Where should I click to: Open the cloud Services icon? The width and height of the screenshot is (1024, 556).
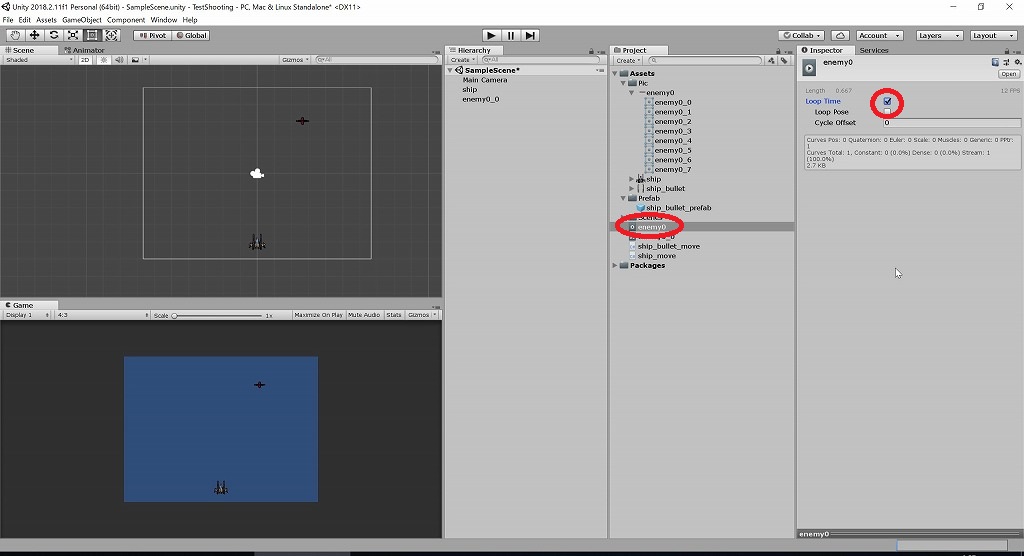click(x=840, y=35)
